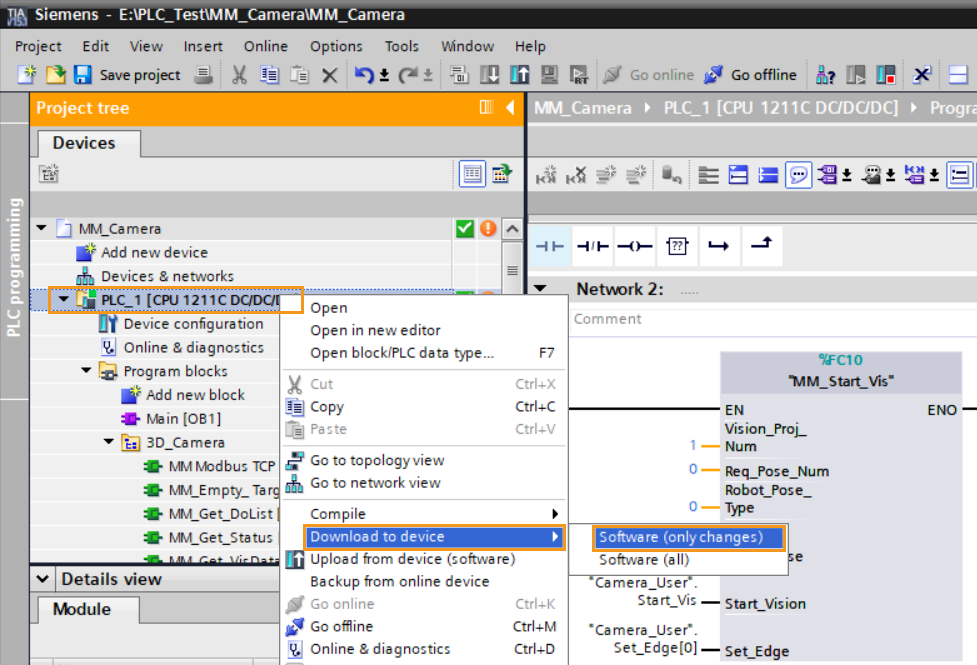Insert an output coil instruction

635,246
